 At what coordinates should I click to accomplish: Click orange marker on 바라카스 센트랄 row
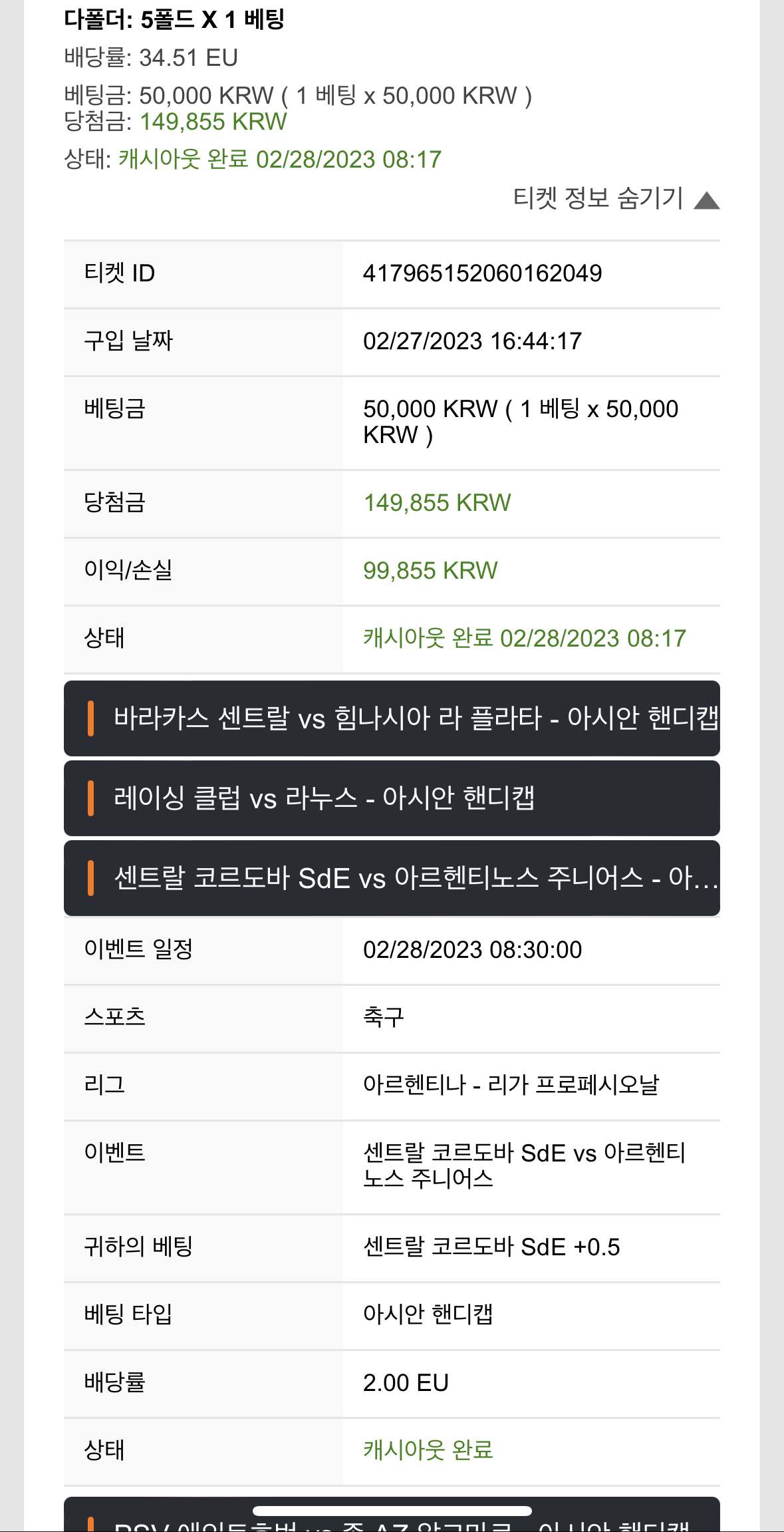(90, 718)
